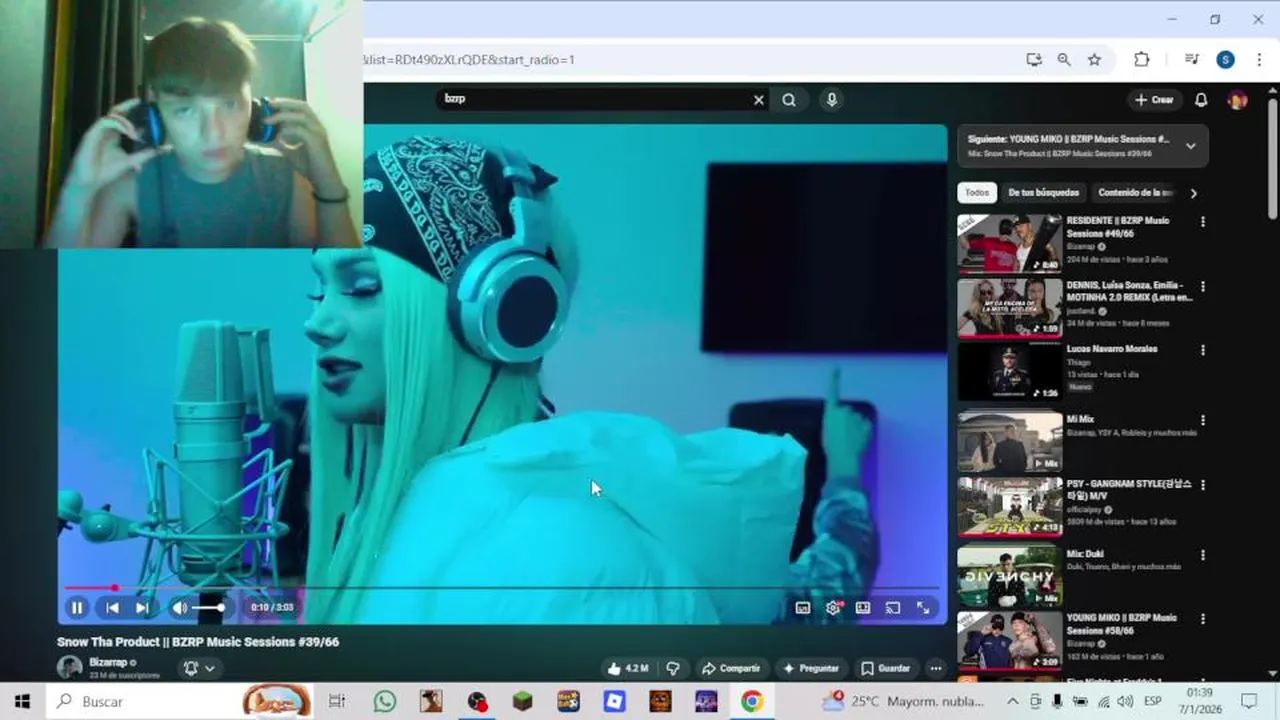Click the page vertical scrollbar

tap(1272, 160)
